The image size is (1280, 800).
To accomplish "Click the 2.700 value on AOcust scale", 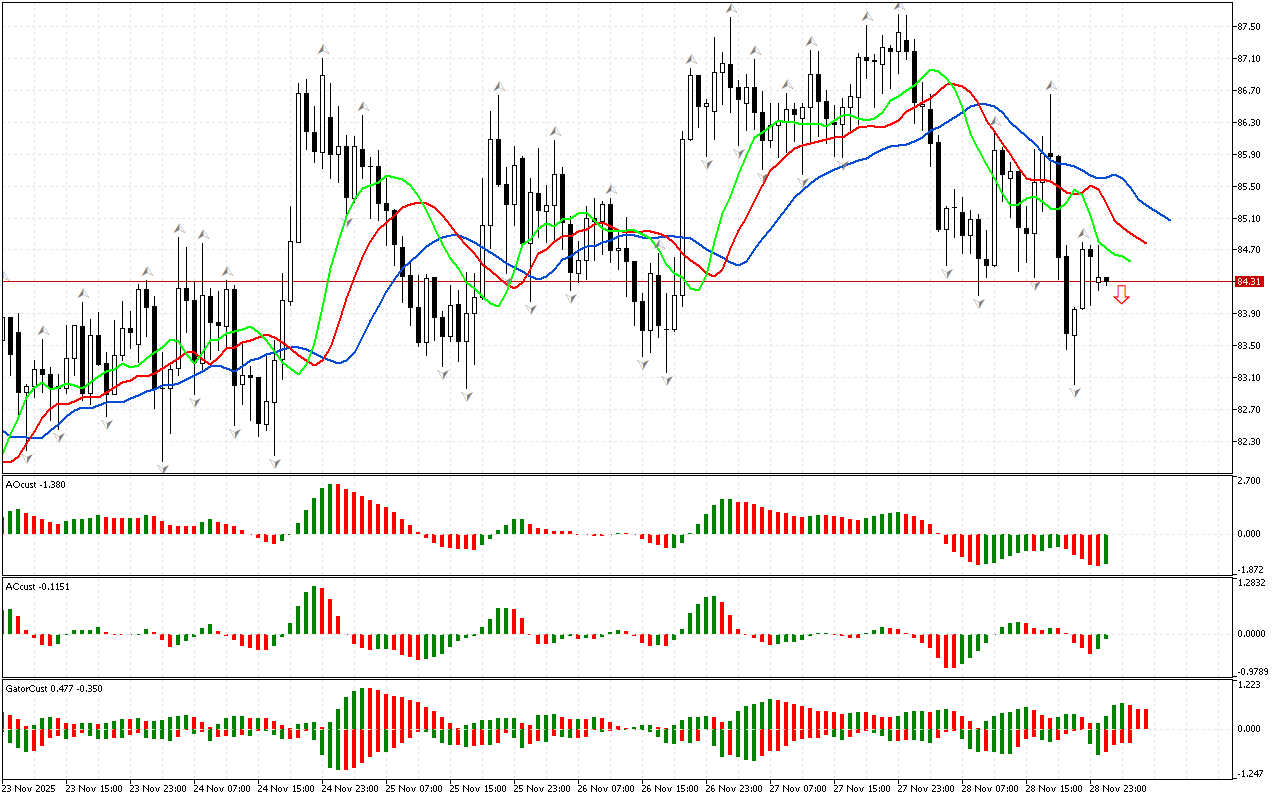I will click(1248, 481).
